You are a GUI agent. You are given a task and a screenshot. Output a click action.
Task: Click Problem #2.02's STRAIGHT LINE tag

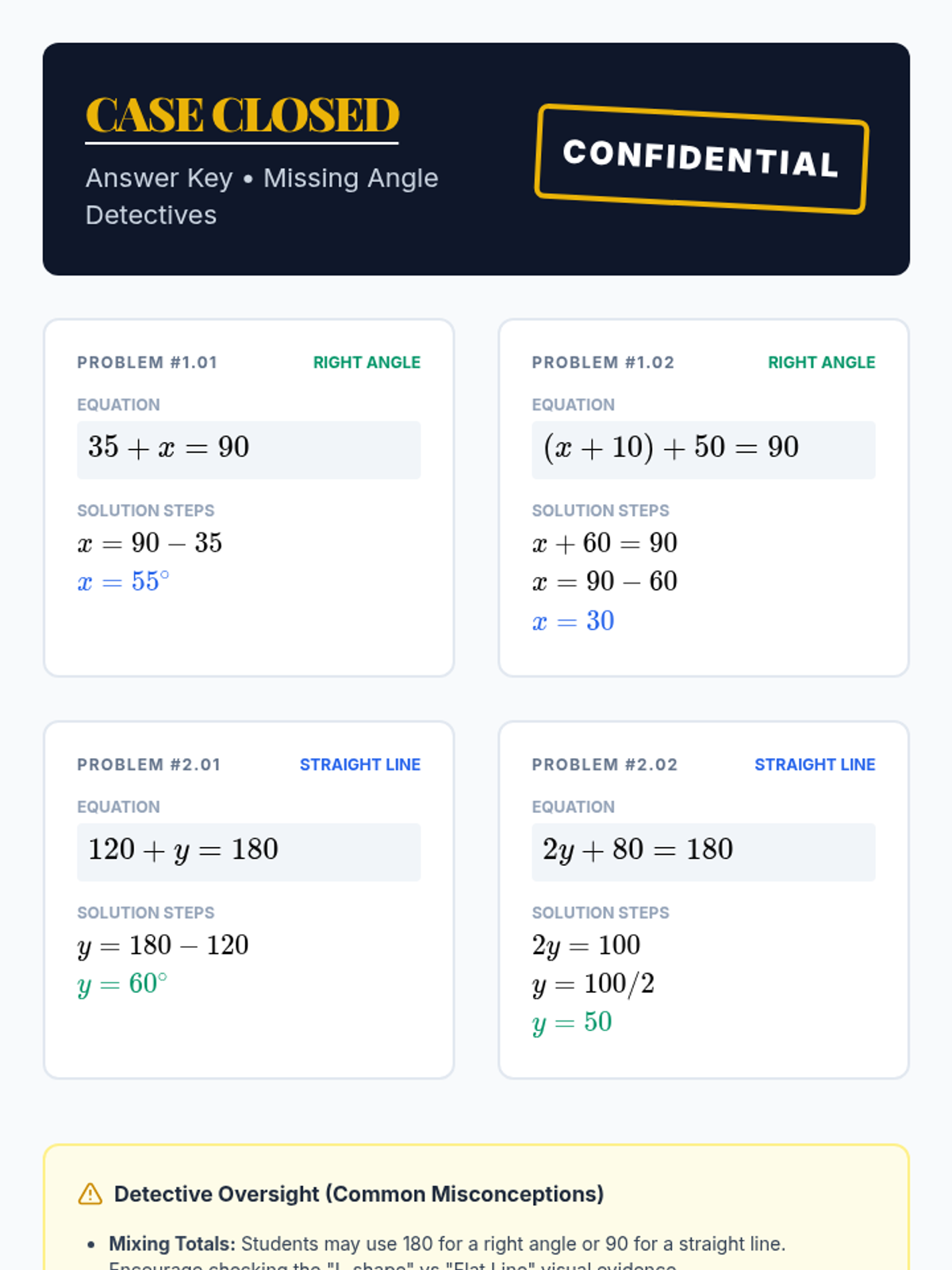click(815, 765)
